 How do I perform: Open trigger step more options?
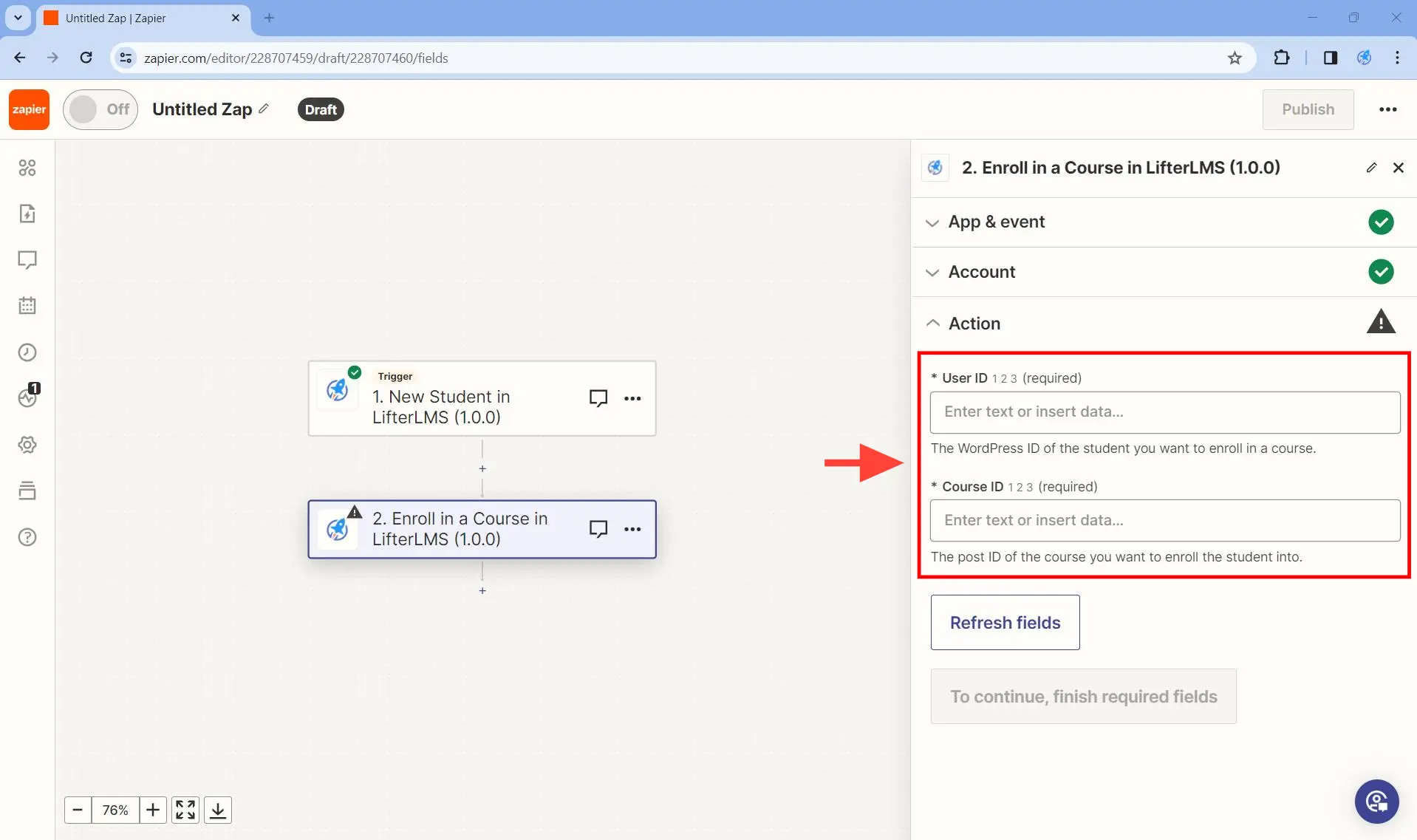click(x=632, y=398)
